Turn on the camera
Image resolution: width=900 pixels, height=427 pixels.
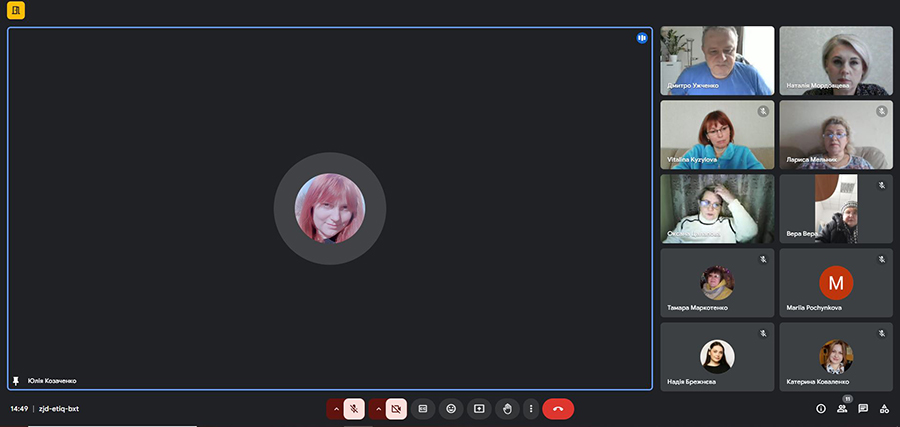tap(396, 408)
